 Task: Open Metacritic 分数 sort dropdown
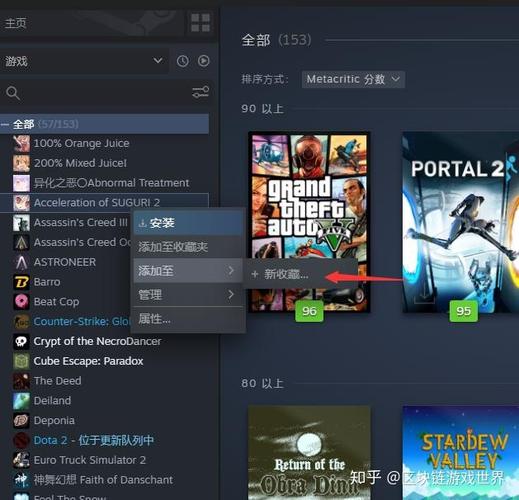(353, 79)
